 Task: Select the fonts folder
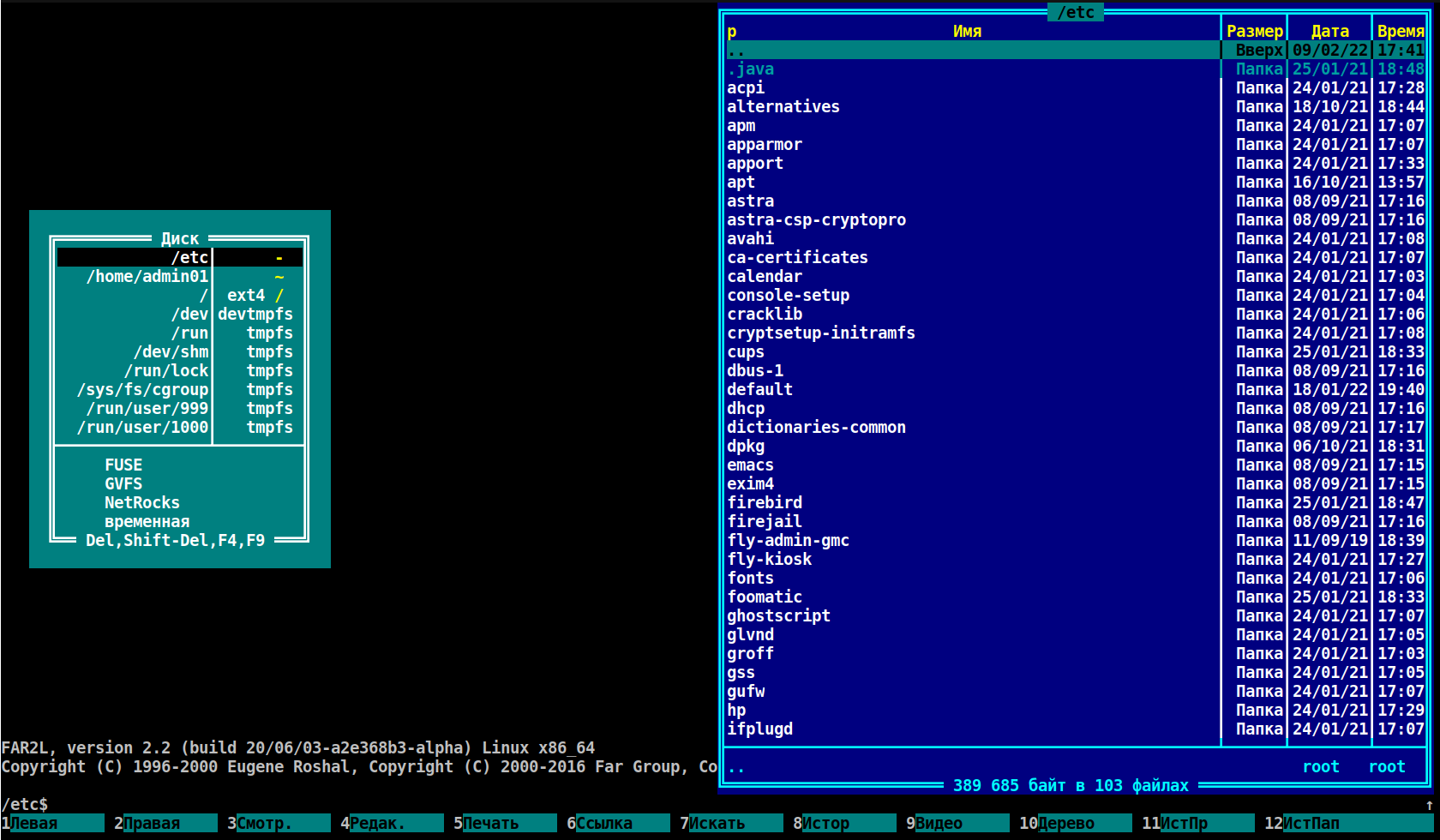click(x=1076, y=578)
